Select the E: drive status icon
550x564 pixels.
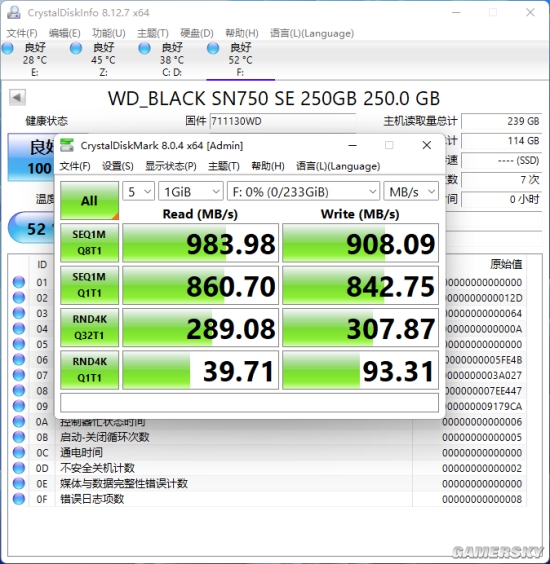8,48
